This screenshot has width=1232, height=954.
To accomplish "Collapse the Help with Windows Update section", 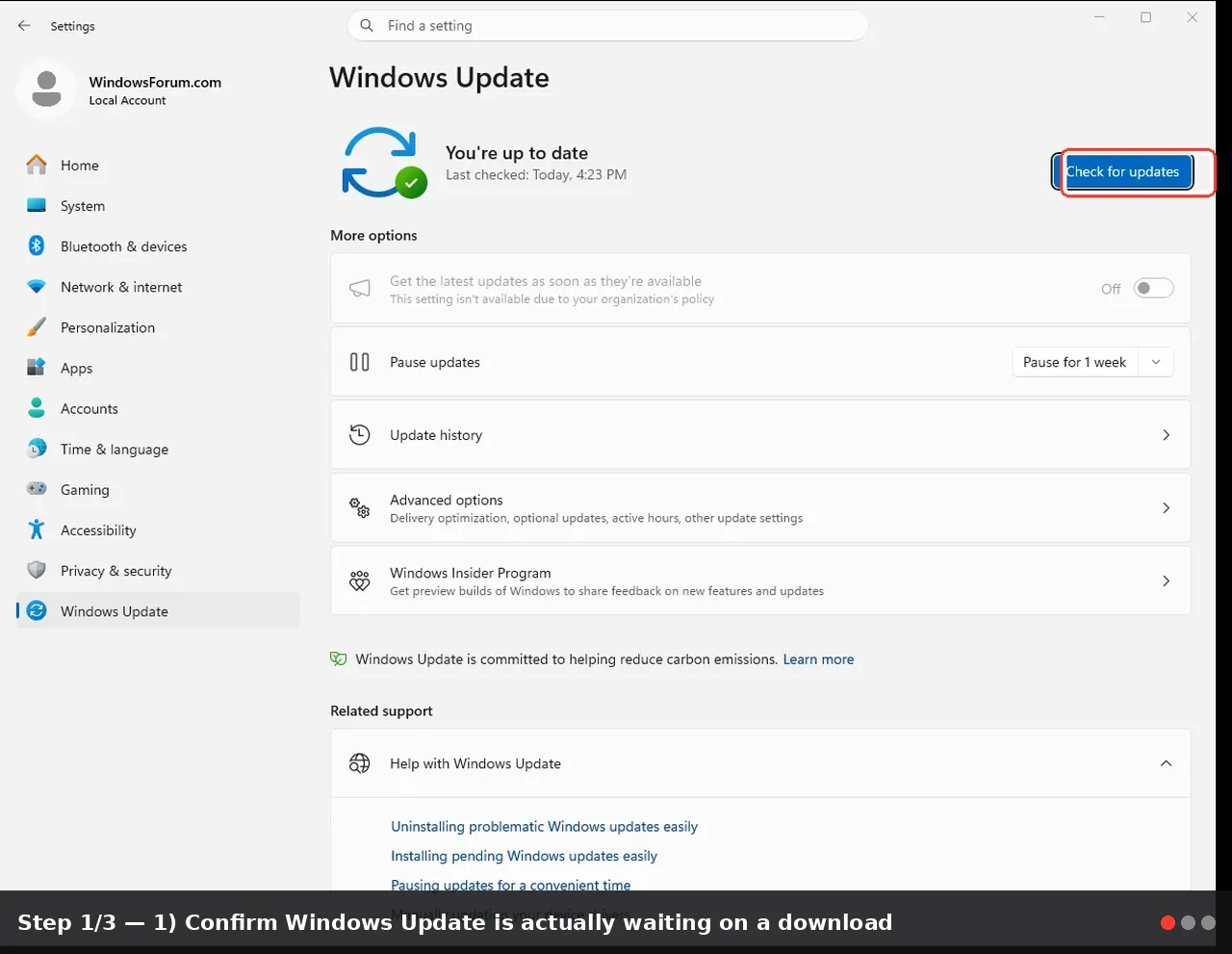I will [1166, 763].
